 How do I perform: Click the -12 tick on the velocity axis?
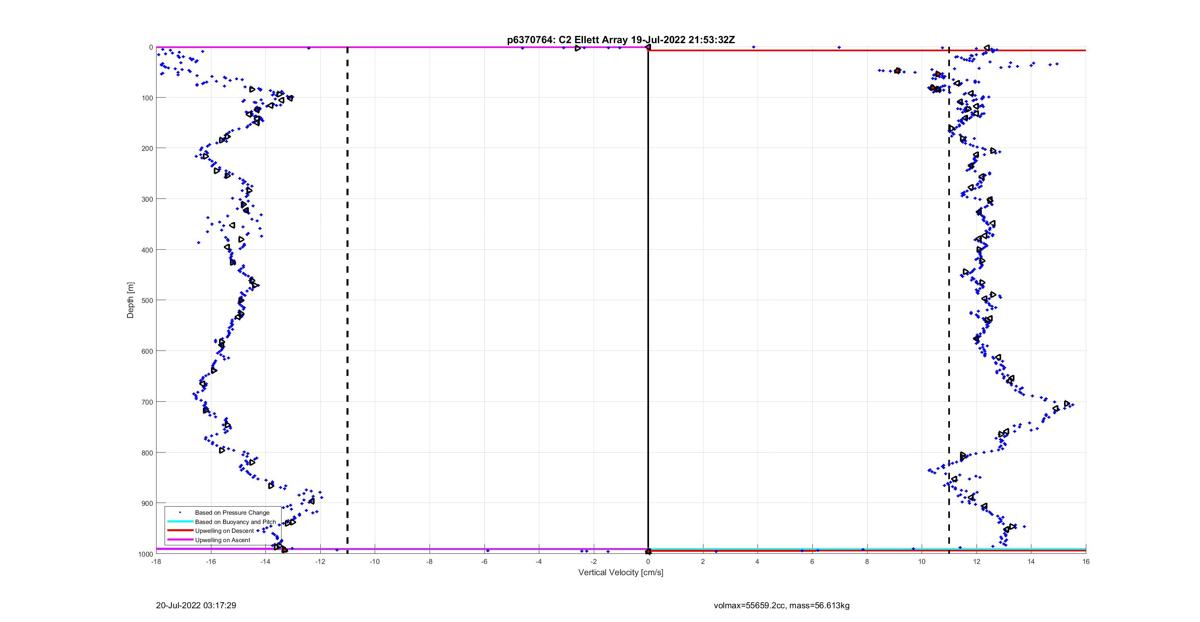pyautogui.click(x=320, y=561)
